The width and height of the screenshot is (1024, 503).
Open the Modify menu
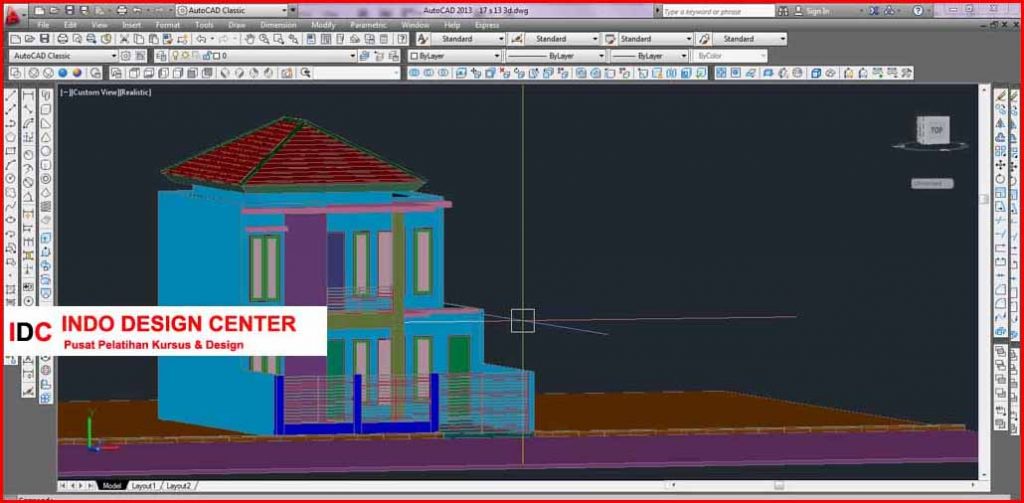point(323,25)
